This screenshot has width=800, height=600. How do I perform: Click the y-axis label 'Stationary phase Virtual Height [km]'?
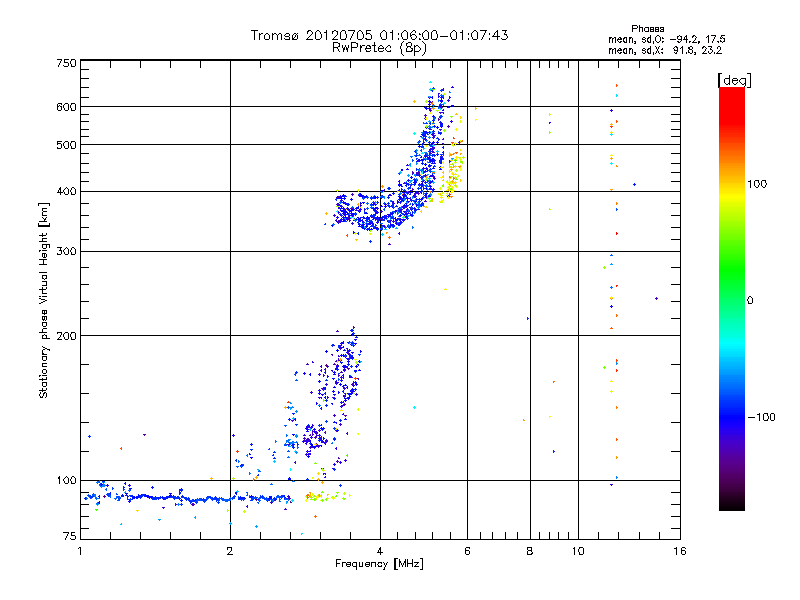pos(43,300)
